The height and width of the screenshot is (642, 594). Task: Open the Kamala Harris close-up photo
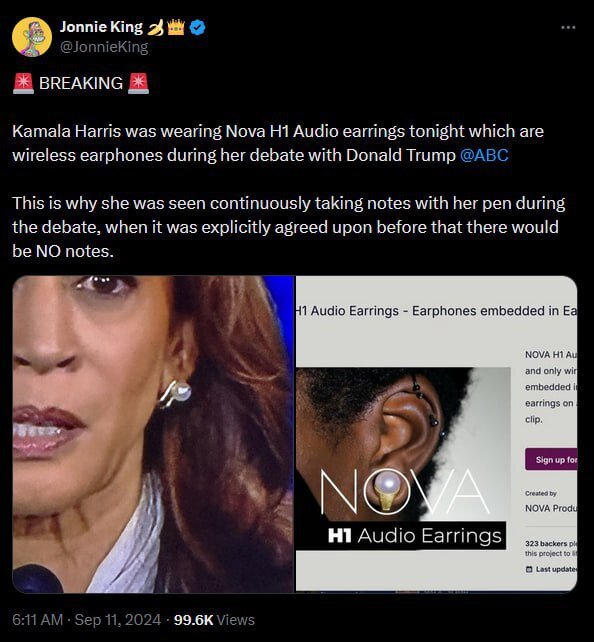(153, 434)
